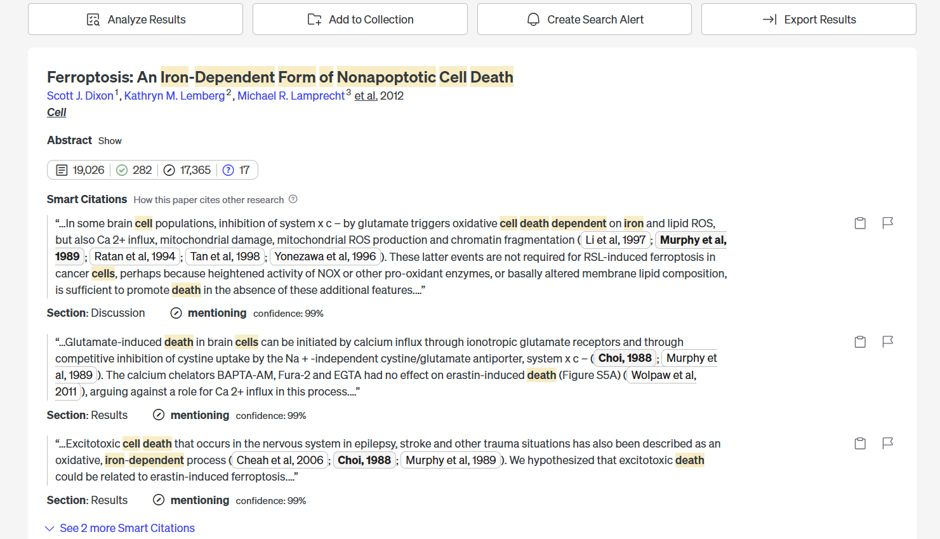Copy the Glutamate-induced death citation with clipboard icon
This screenshot has width=940, height=539.
coord(860,342)
